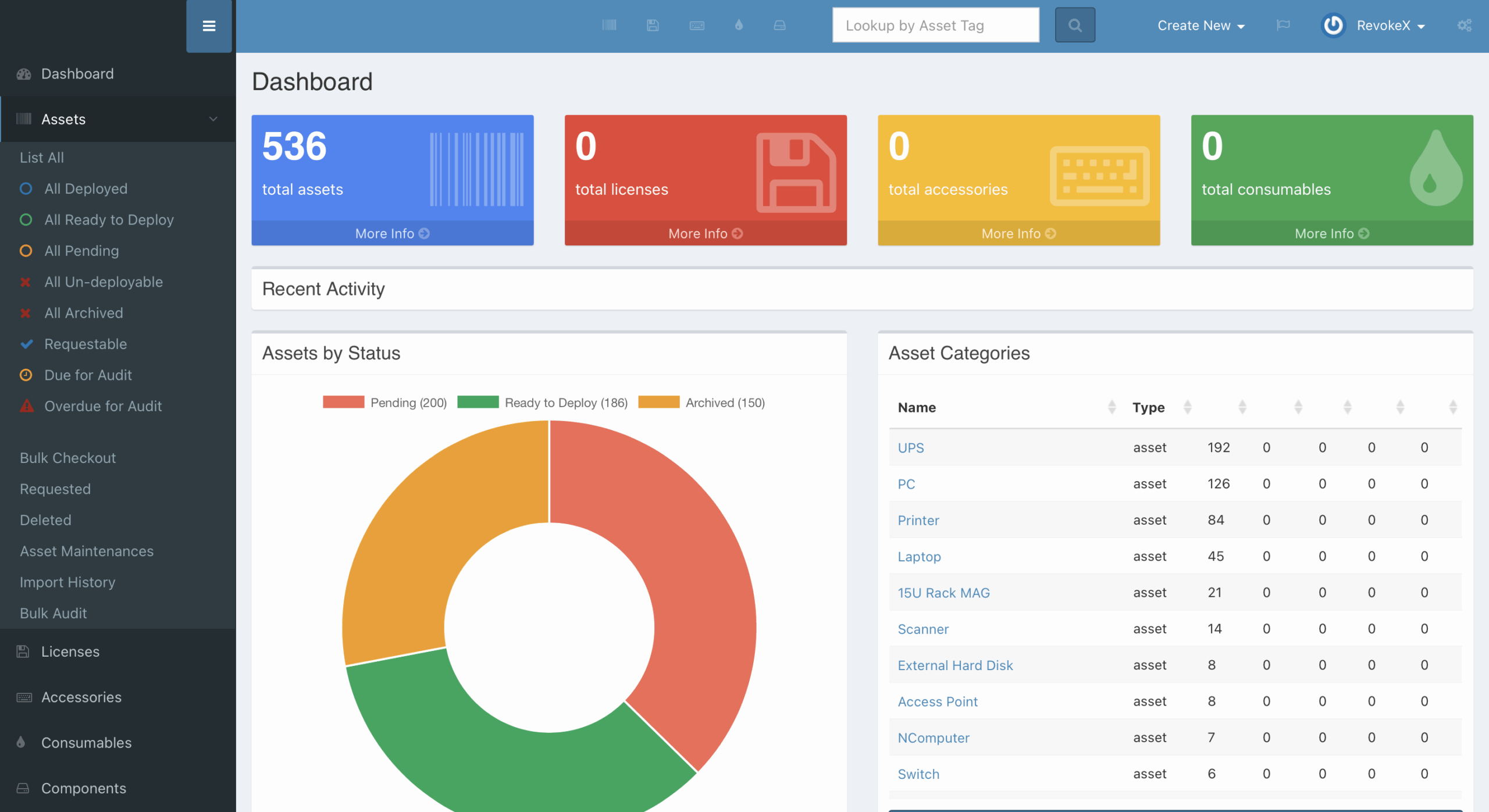Image resolution: width=1489 pixels, height=812 pixels.
Task: Click the keyboard accessories icon in navbar
Action: (x=697, y=25)
